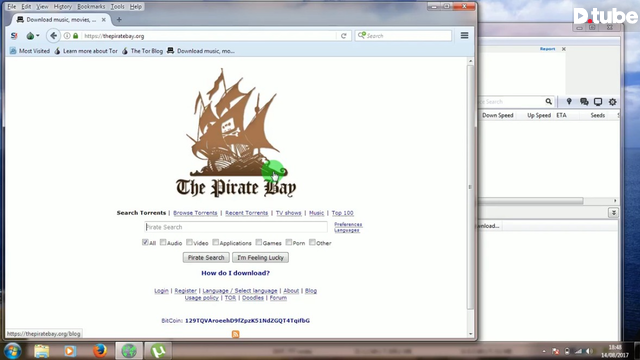Image resolution: width=640 pixels, height=360 pixels.
Task: Click the uTorrent lightbulb icon
Action: [569, 102]
